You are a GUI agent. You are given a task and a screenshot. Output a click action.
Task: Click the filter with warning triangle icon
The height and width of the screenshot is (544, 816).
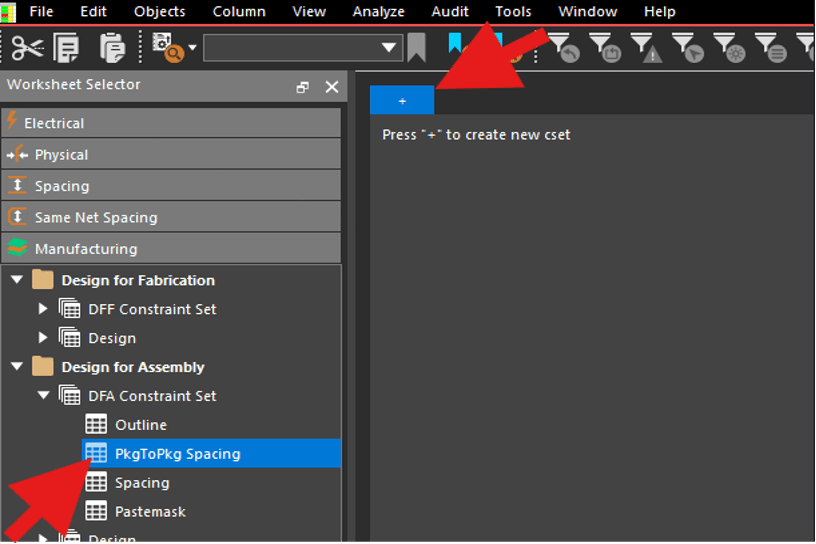pyautogui.click(x=646, y=48)
